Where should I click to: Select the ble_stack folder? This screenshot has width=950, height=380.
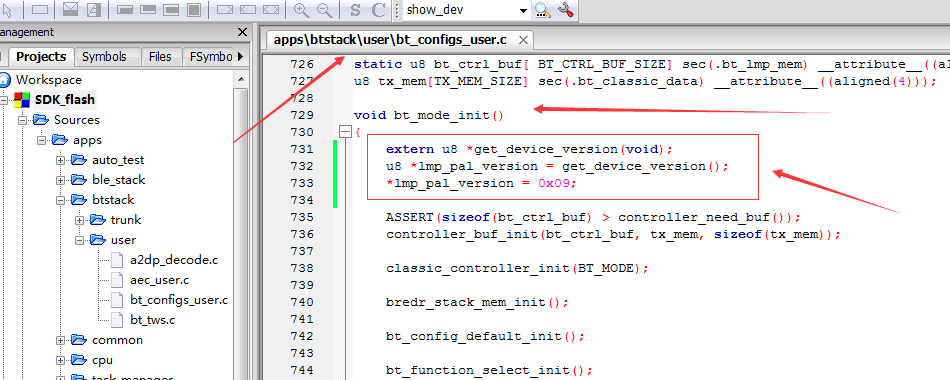point(119,180)
